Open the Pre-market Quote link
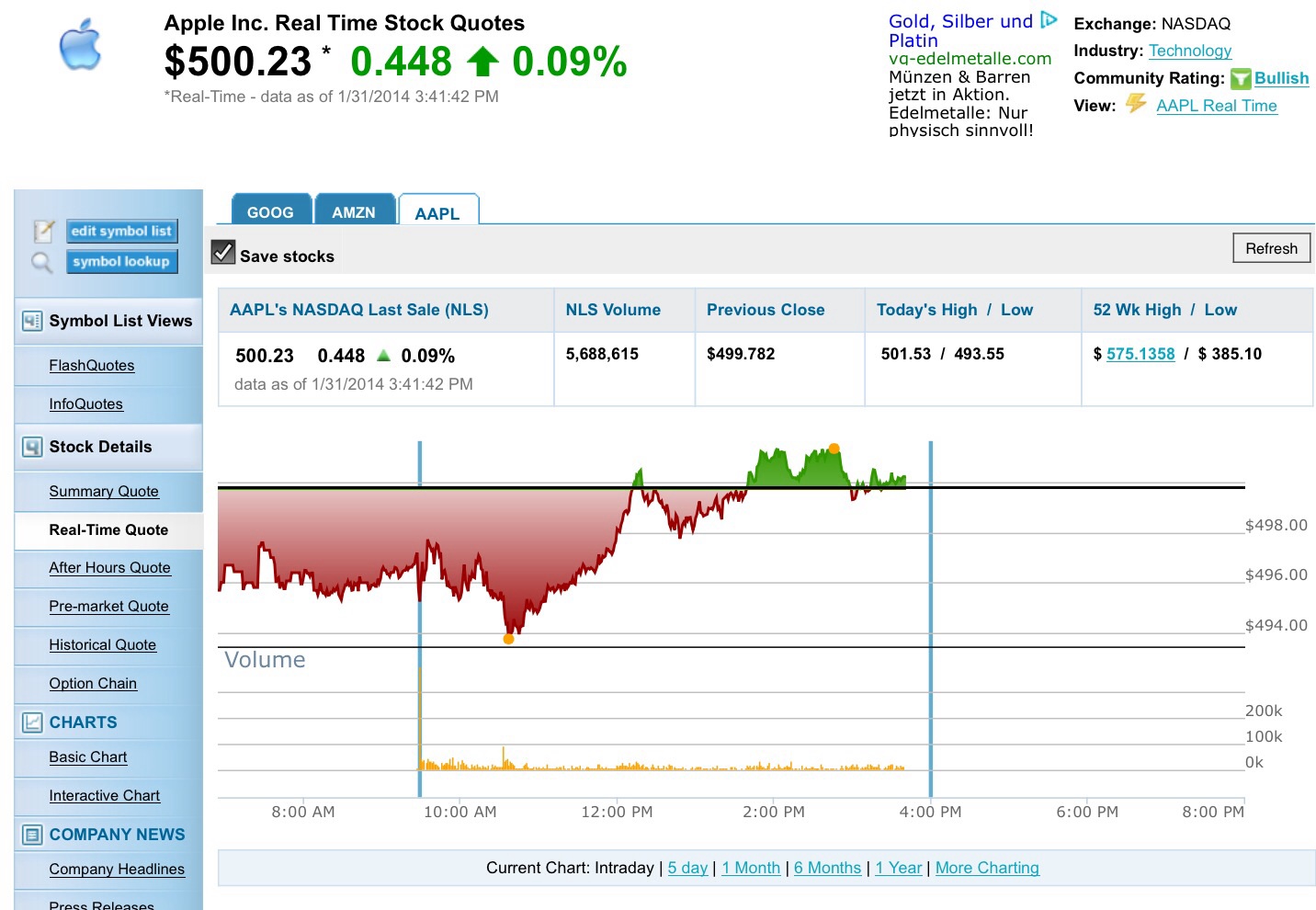Viewport: 1316px width, 910px height. [x=108, y=607]
